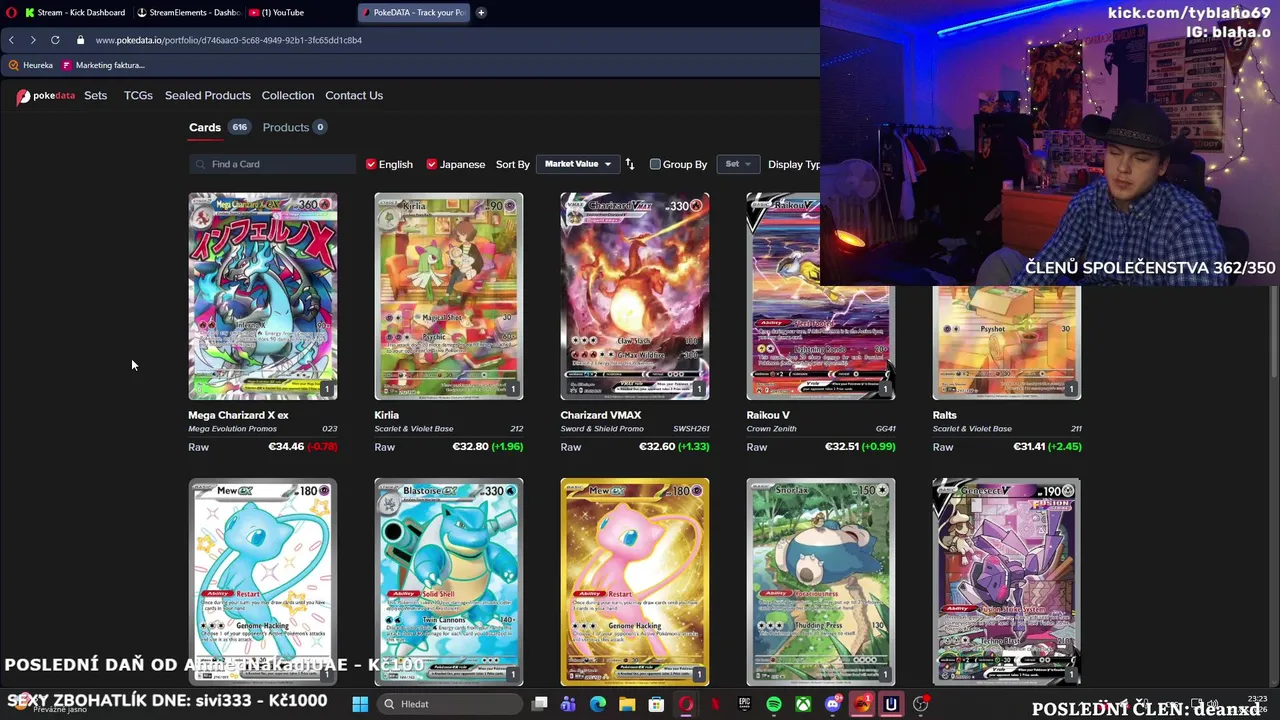
Task: Open the Kirlia card image
Action: (x=449, y=296)
